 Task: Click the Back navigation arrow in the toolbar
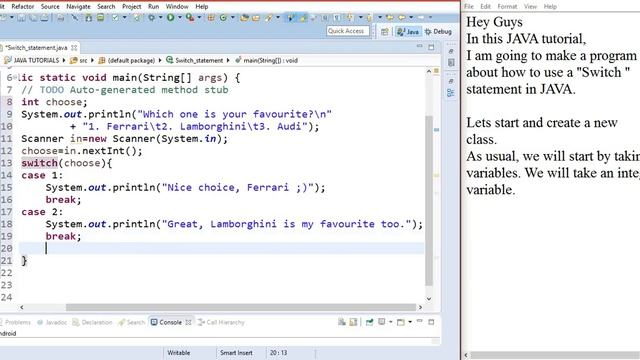tap(402, 18)
